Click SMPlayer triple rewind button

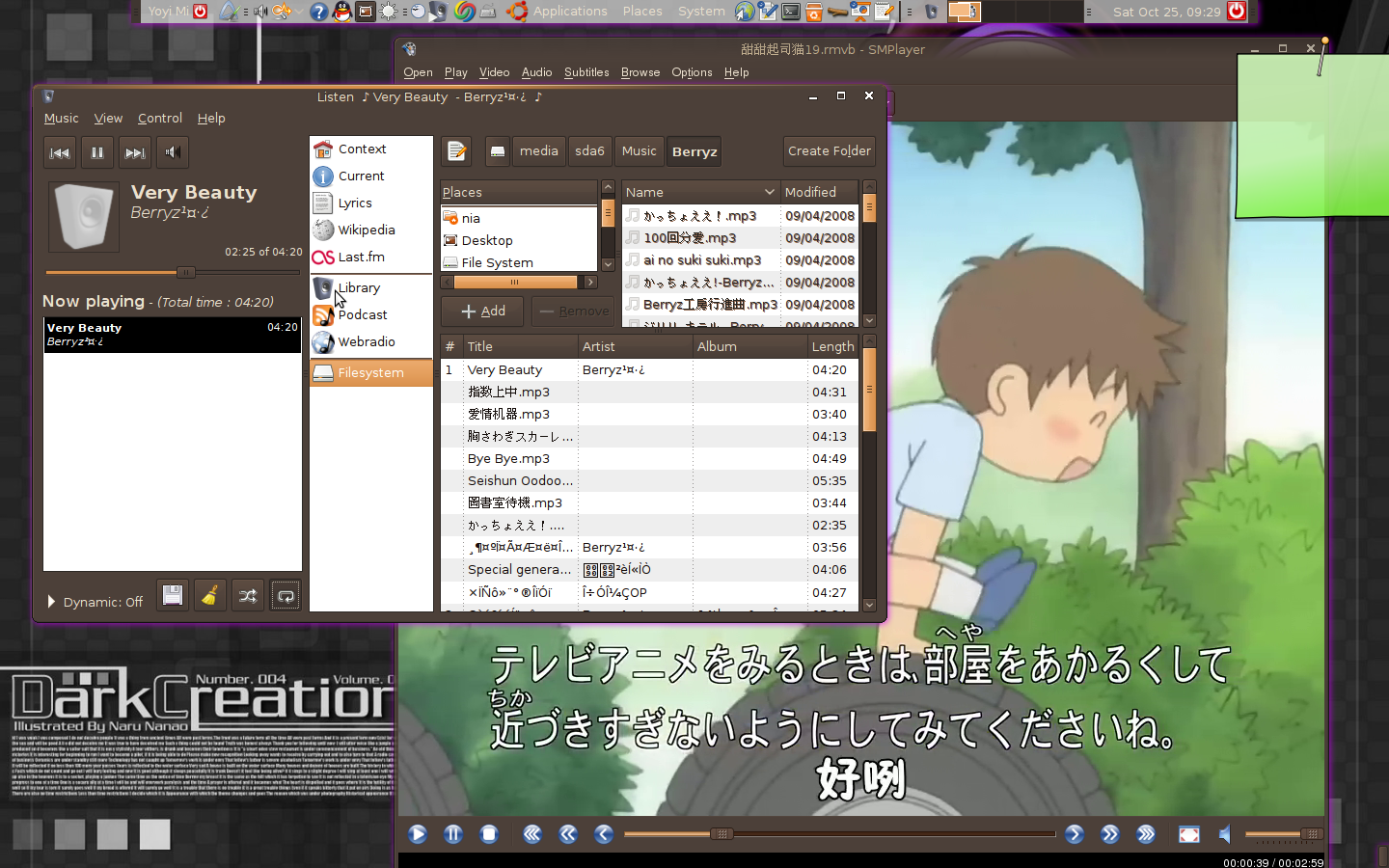(x=532, y=834)
